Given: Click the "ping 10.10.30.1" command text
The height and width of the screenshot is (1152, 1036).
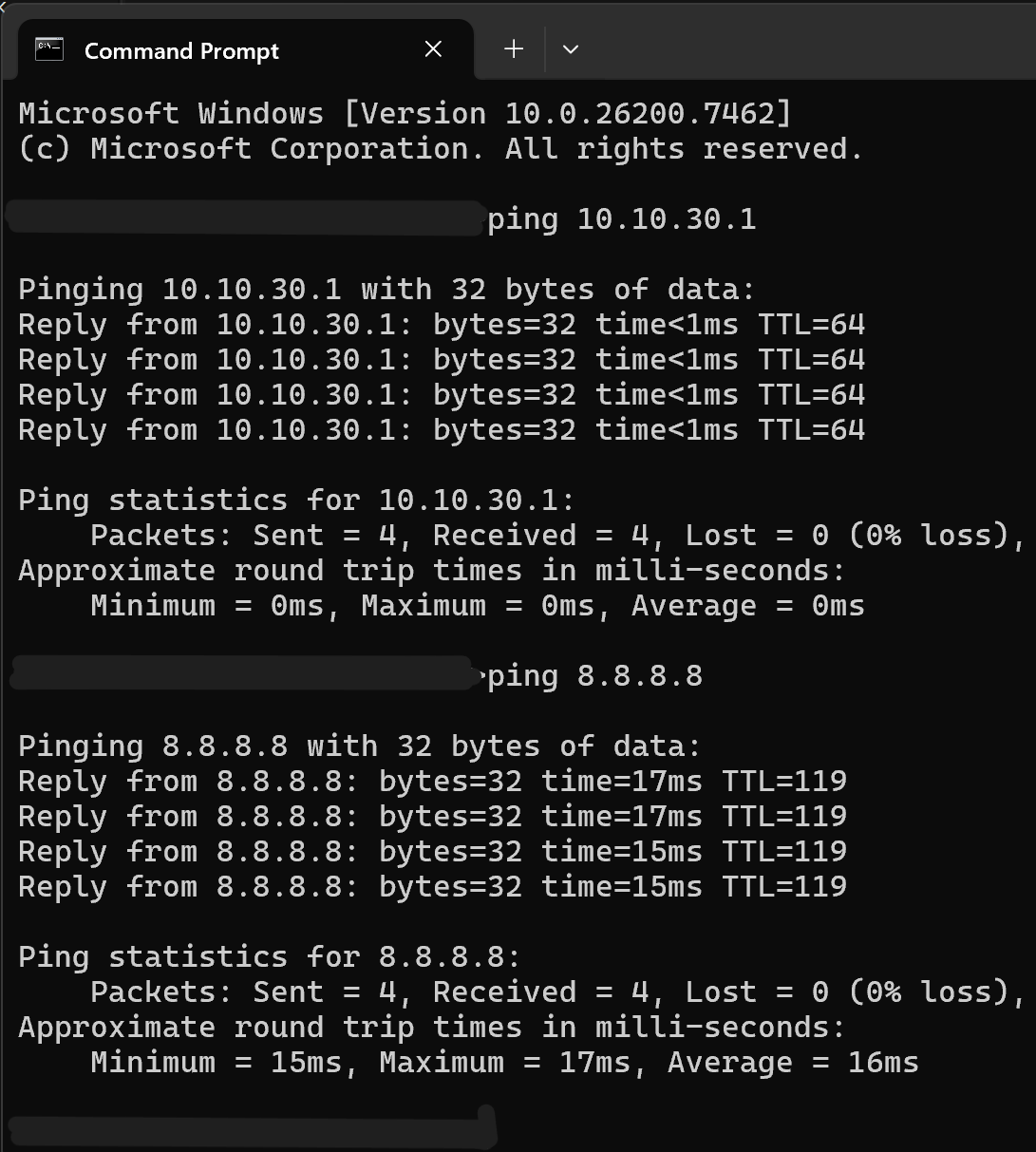Looking at the screenshot, I should [622, 219].
